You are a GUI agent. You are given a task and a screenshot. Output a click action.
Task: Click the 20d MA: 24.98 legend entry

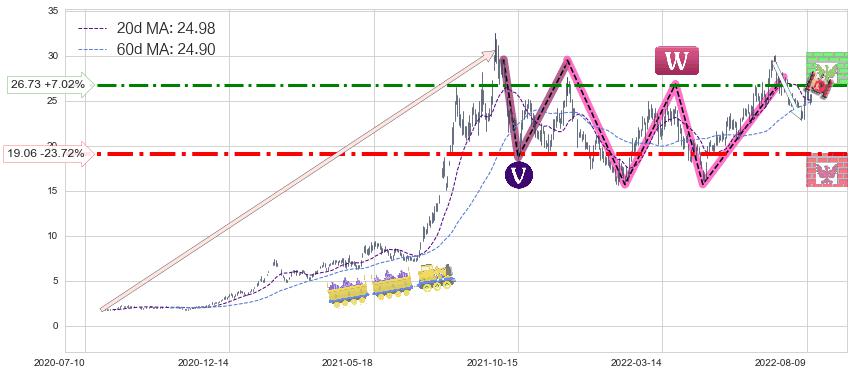pos(147,28)
